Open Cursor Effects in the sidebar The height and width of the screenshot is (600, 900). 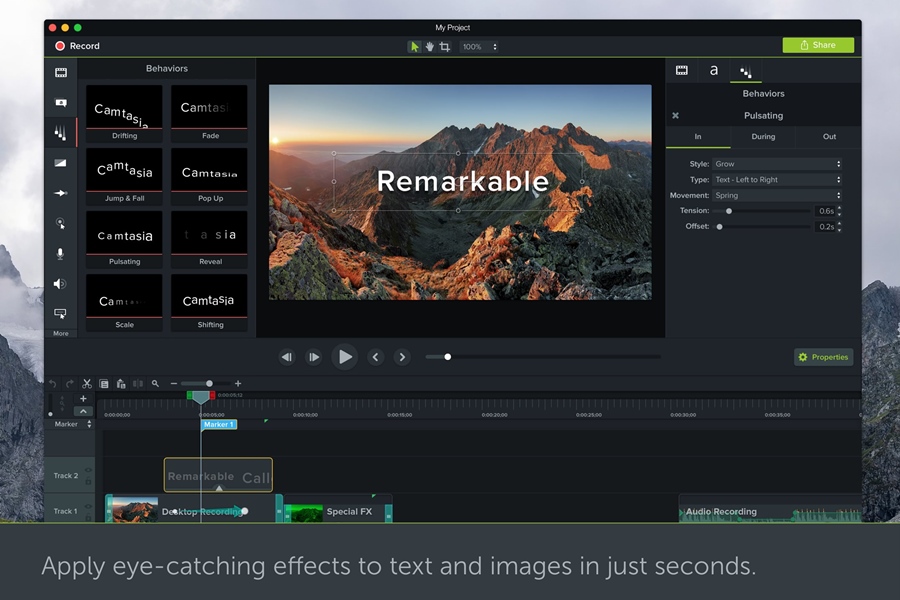61,224
